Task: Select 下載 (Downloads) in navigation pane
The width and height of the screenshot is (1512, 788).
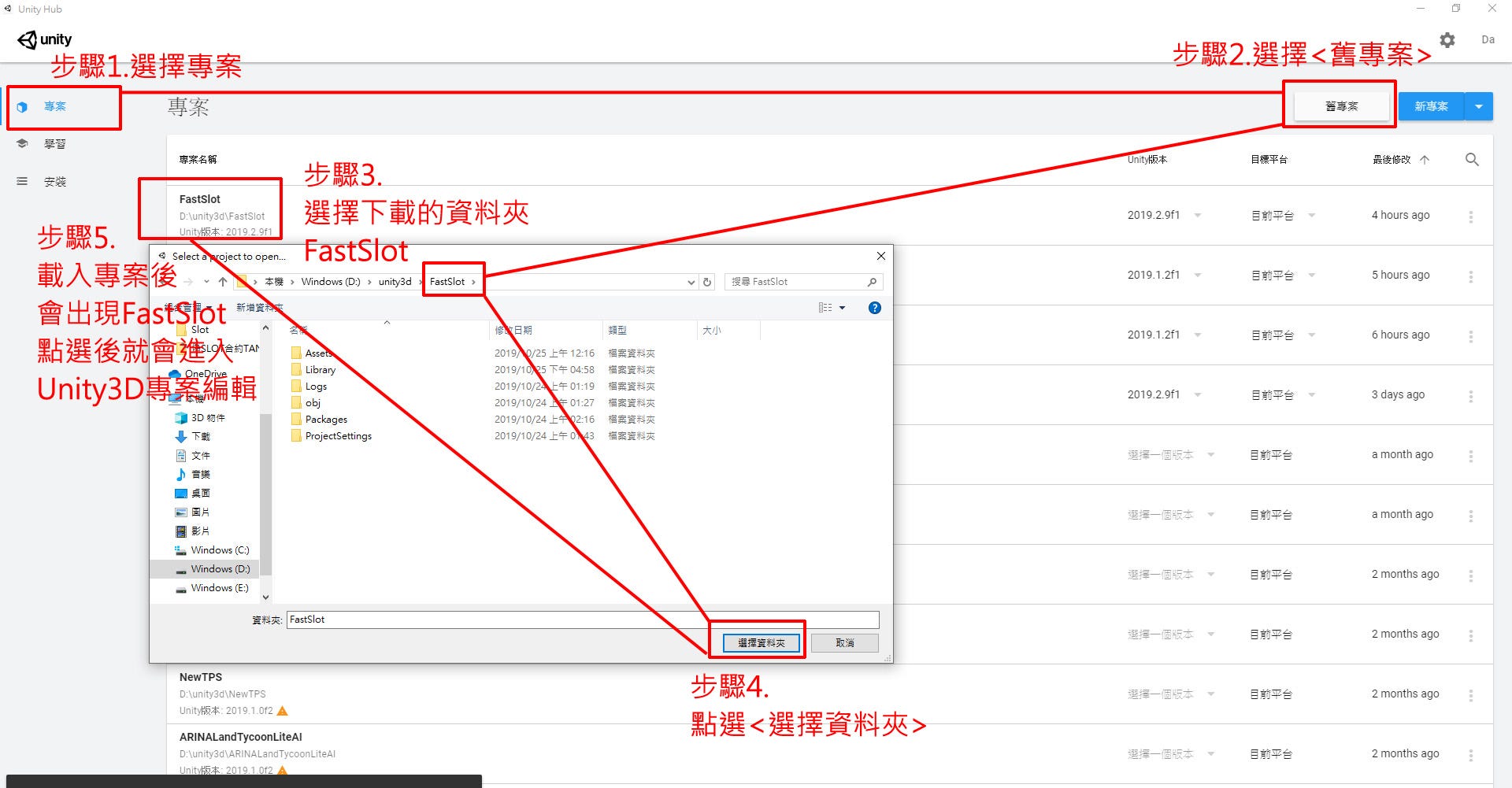Action: point(200,436)
